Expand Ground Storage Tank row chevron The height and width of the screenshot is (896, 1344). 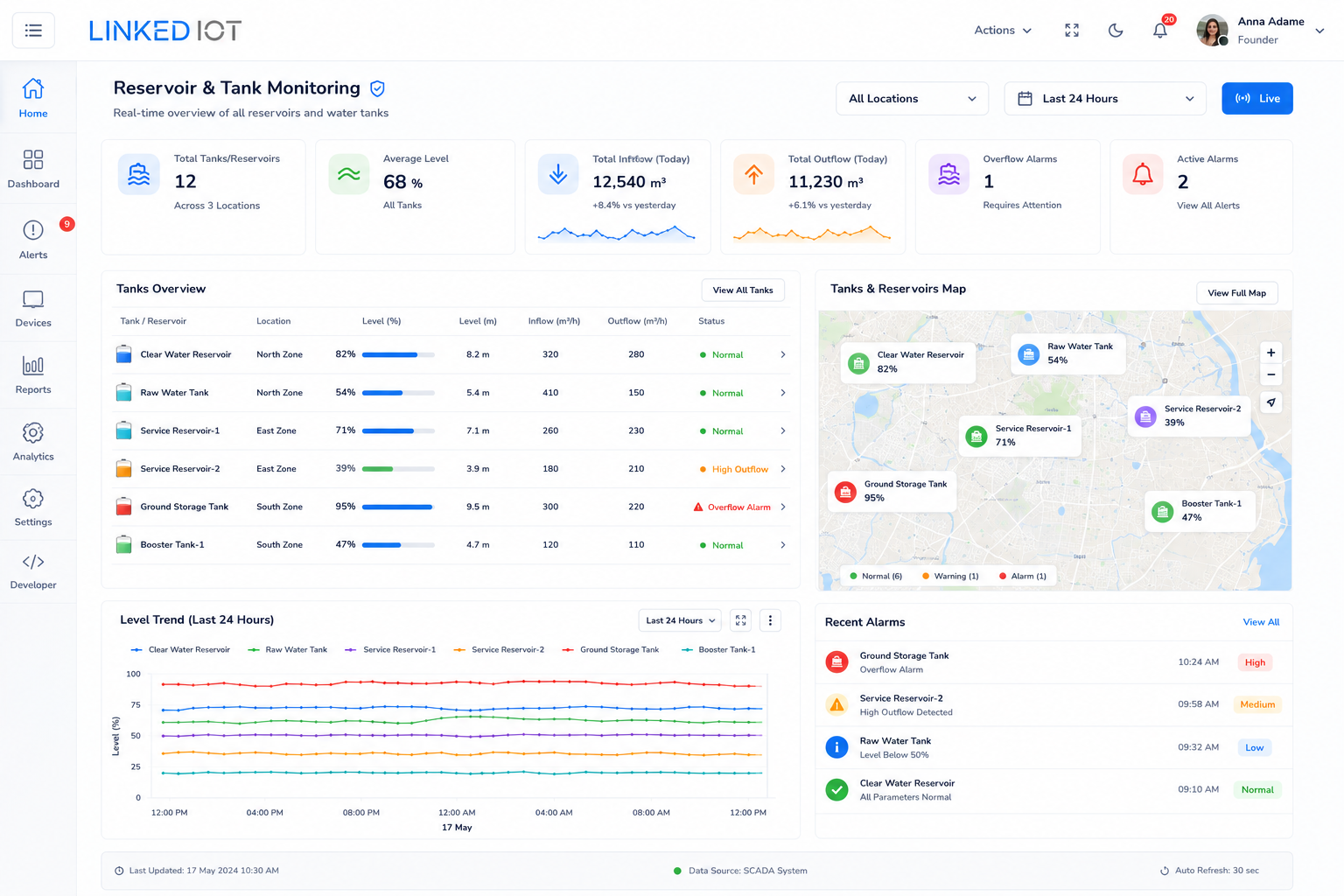coord(783,507)
